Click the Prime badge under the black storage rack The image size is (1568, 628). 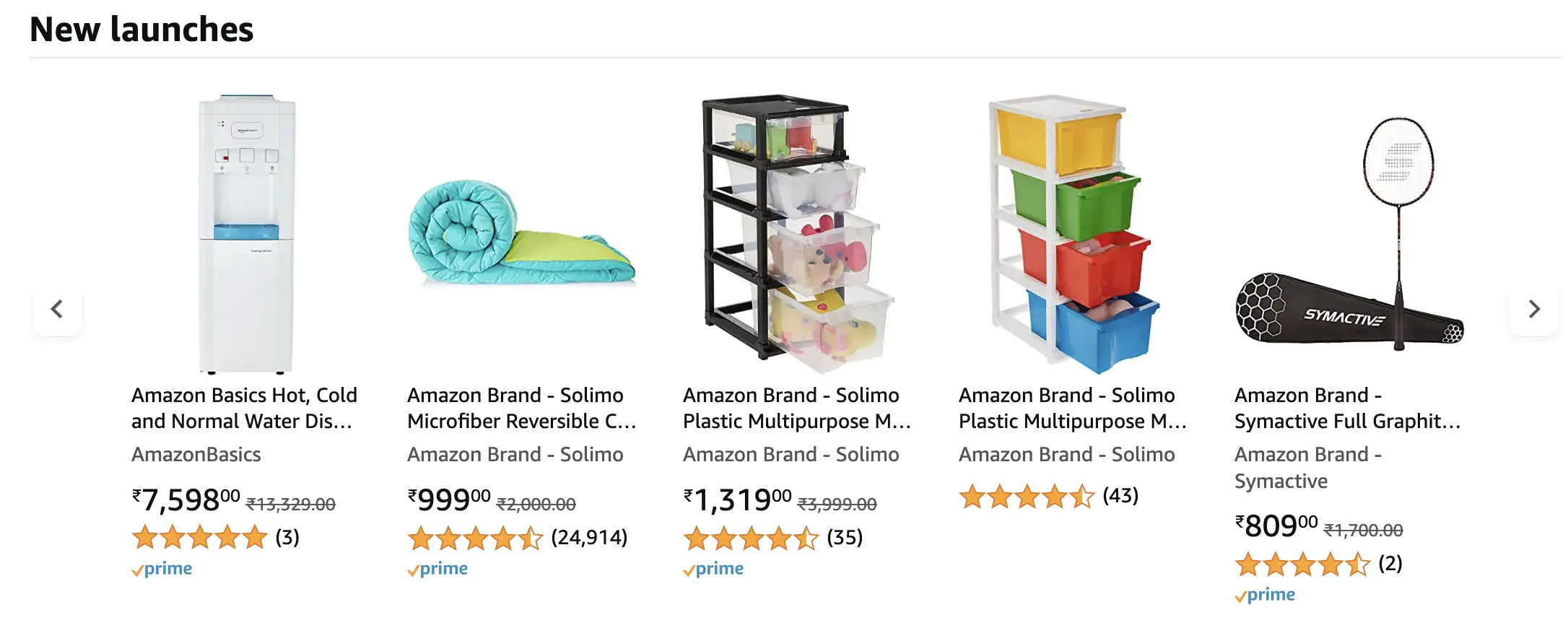coord(713,569)
